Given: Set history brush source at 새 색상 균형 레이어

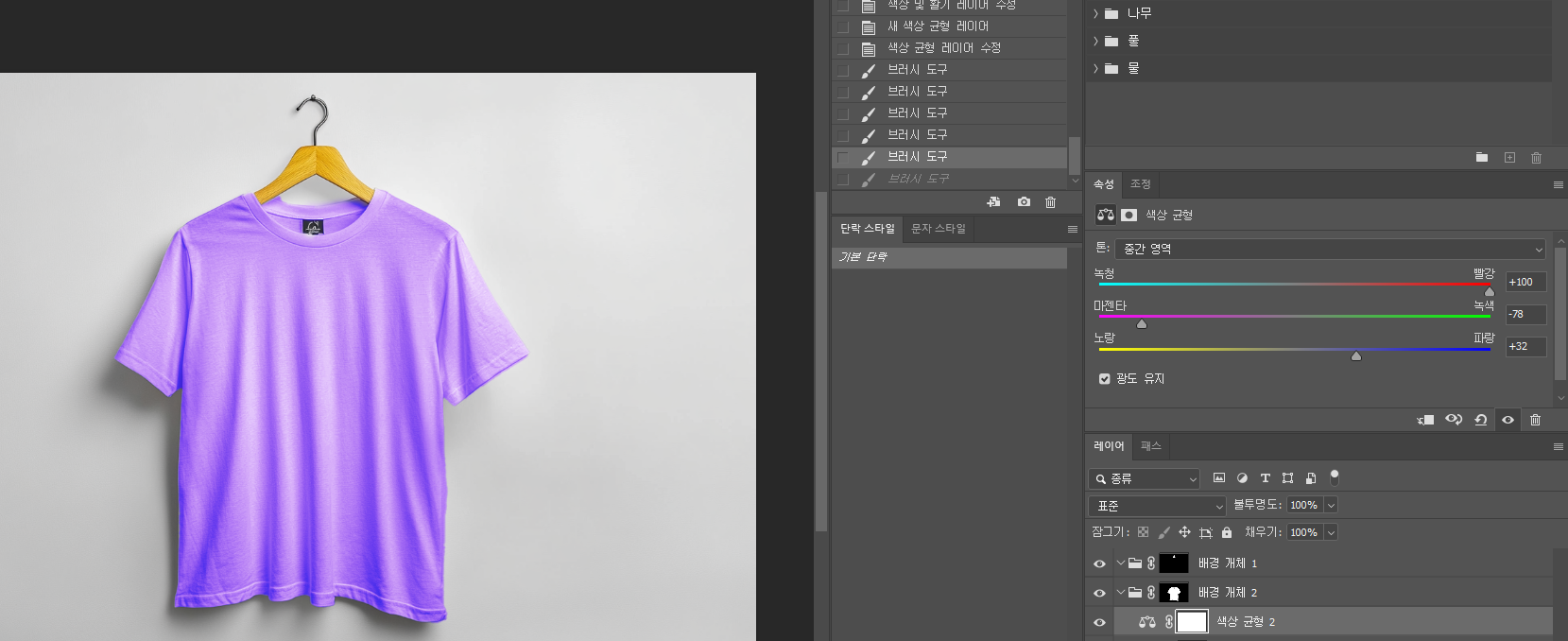Looking at the screenshot, I should (x=843, y=26).
